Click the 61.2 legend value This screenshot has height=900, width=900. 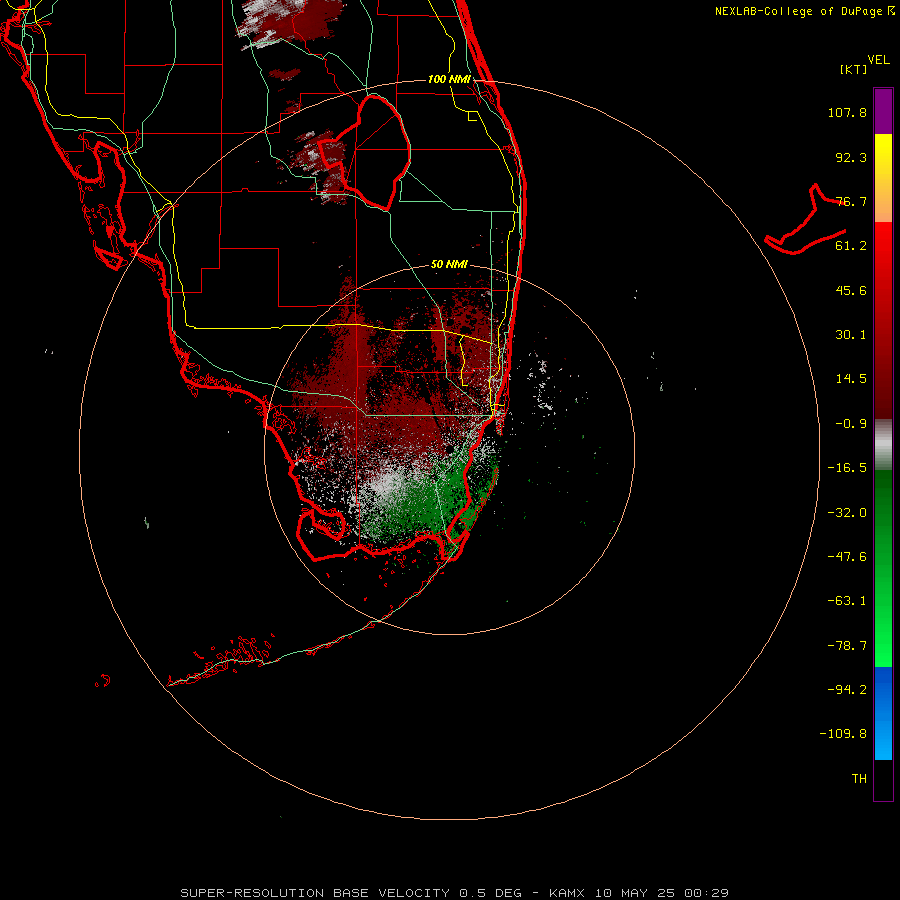click(851, 246)
